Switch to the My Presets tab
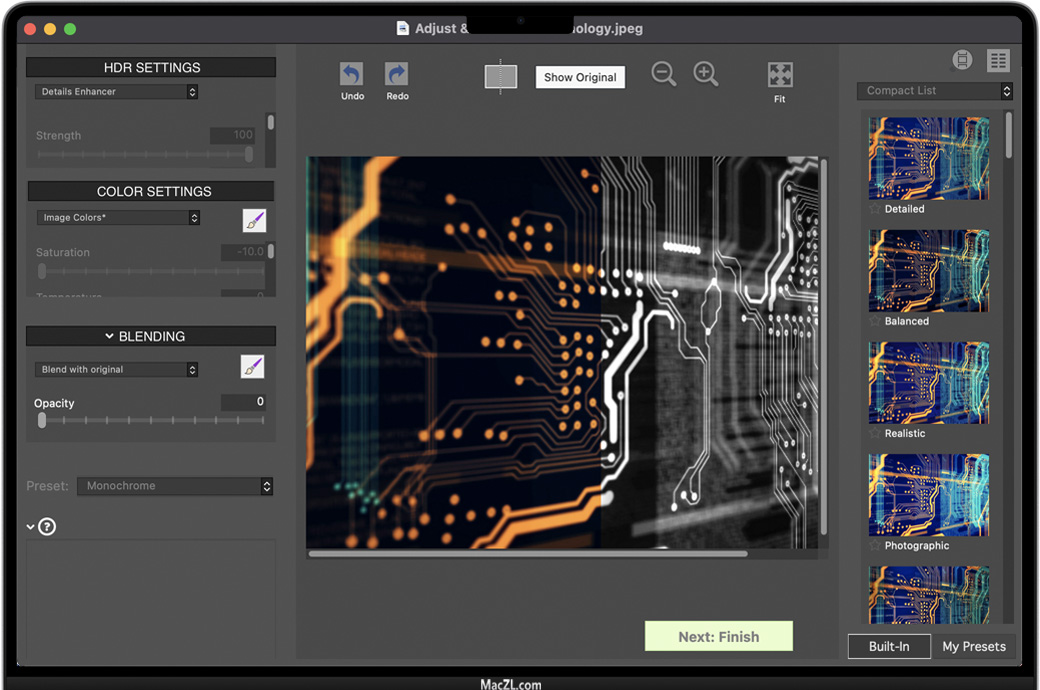The height and width of the screenshot is (690, 1040). tap(974, 647)
